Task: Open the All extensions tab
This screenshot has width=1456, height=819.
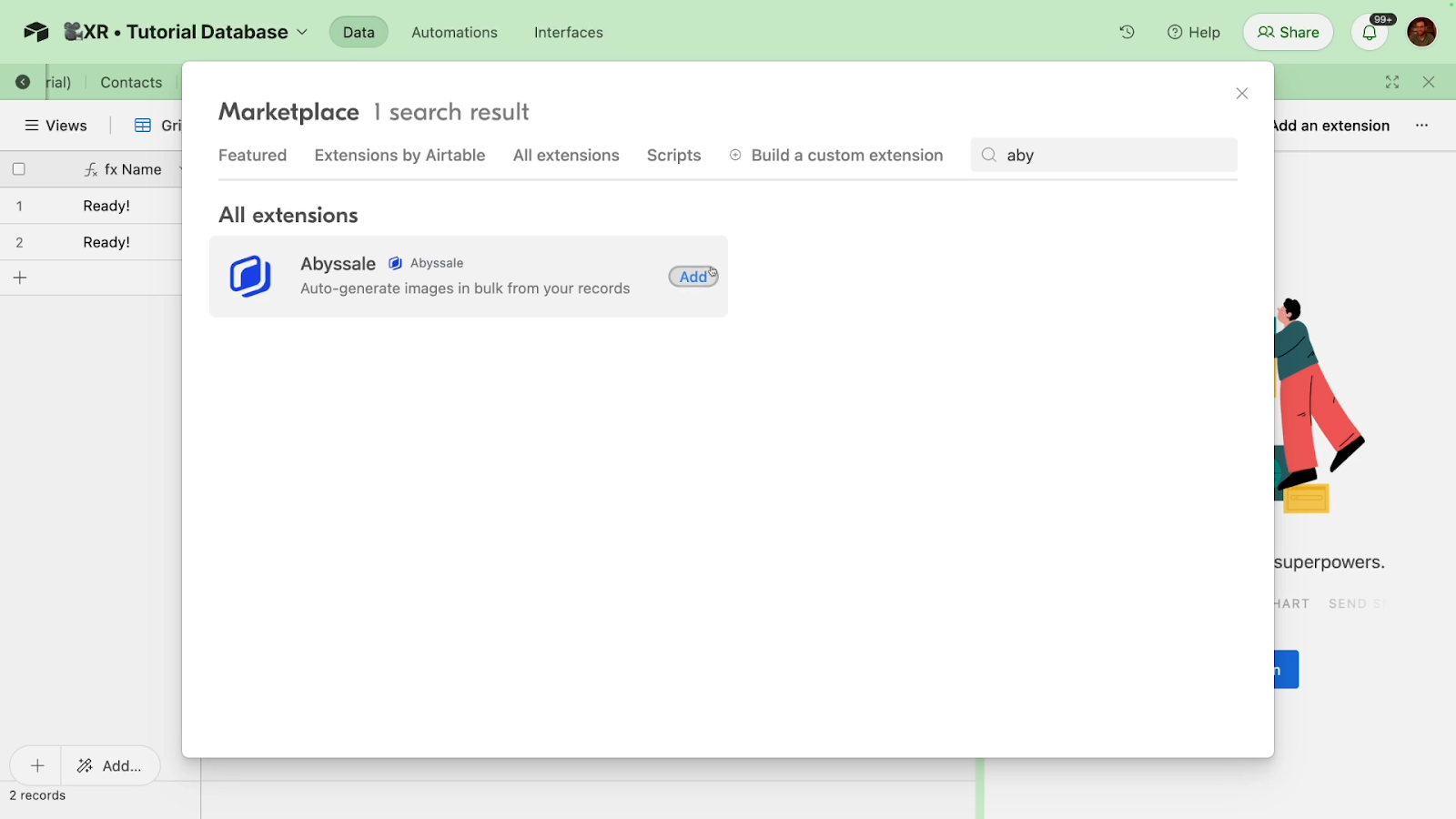Action: [566, 156]
